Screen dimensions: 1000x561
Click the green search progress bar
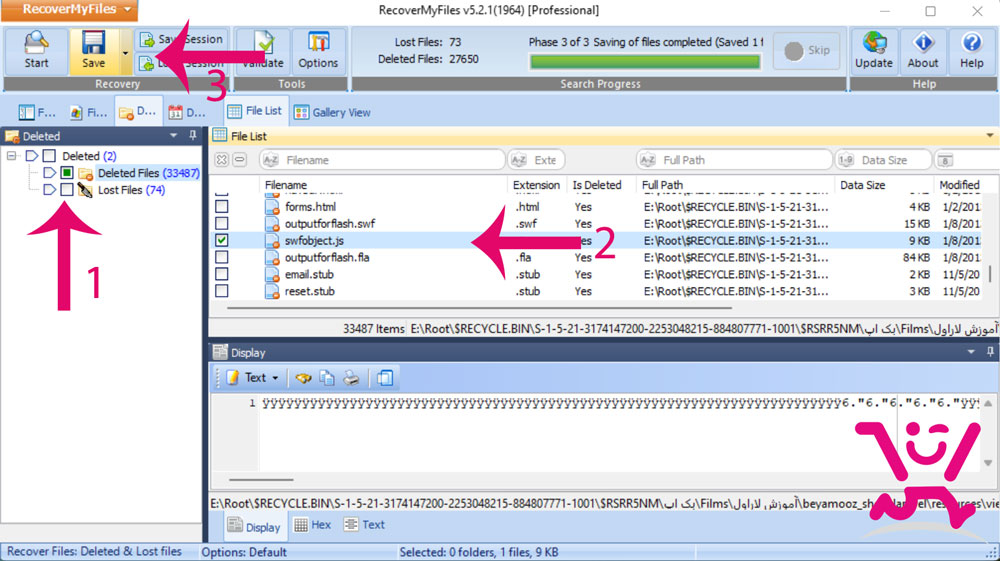click(645, 62)
